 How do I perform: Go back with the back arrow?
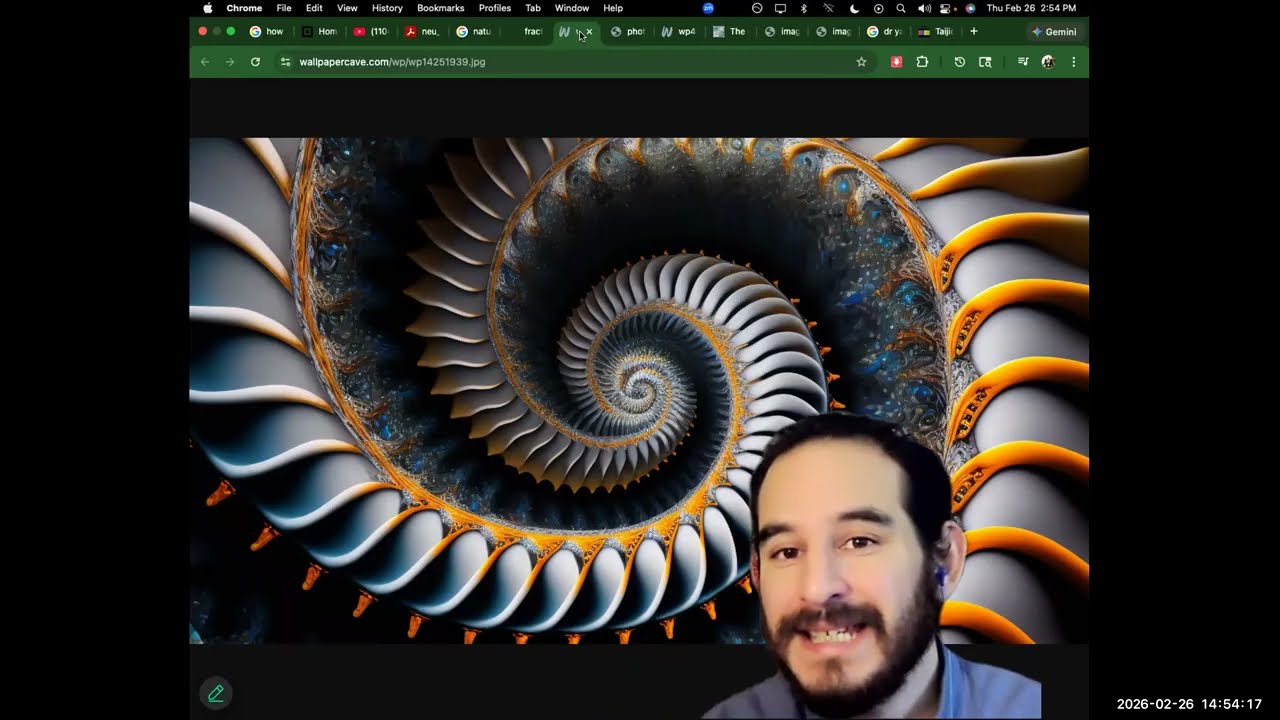click(205, 62)
